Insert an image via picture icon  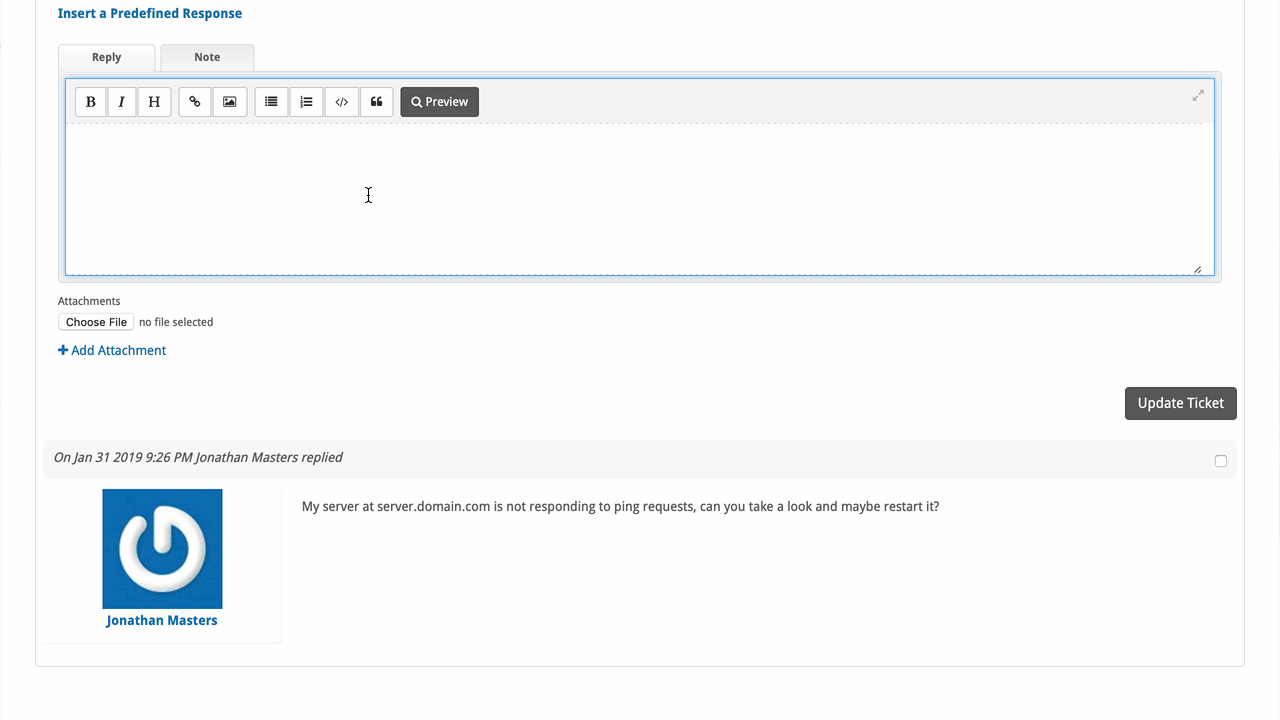(229, 102)
